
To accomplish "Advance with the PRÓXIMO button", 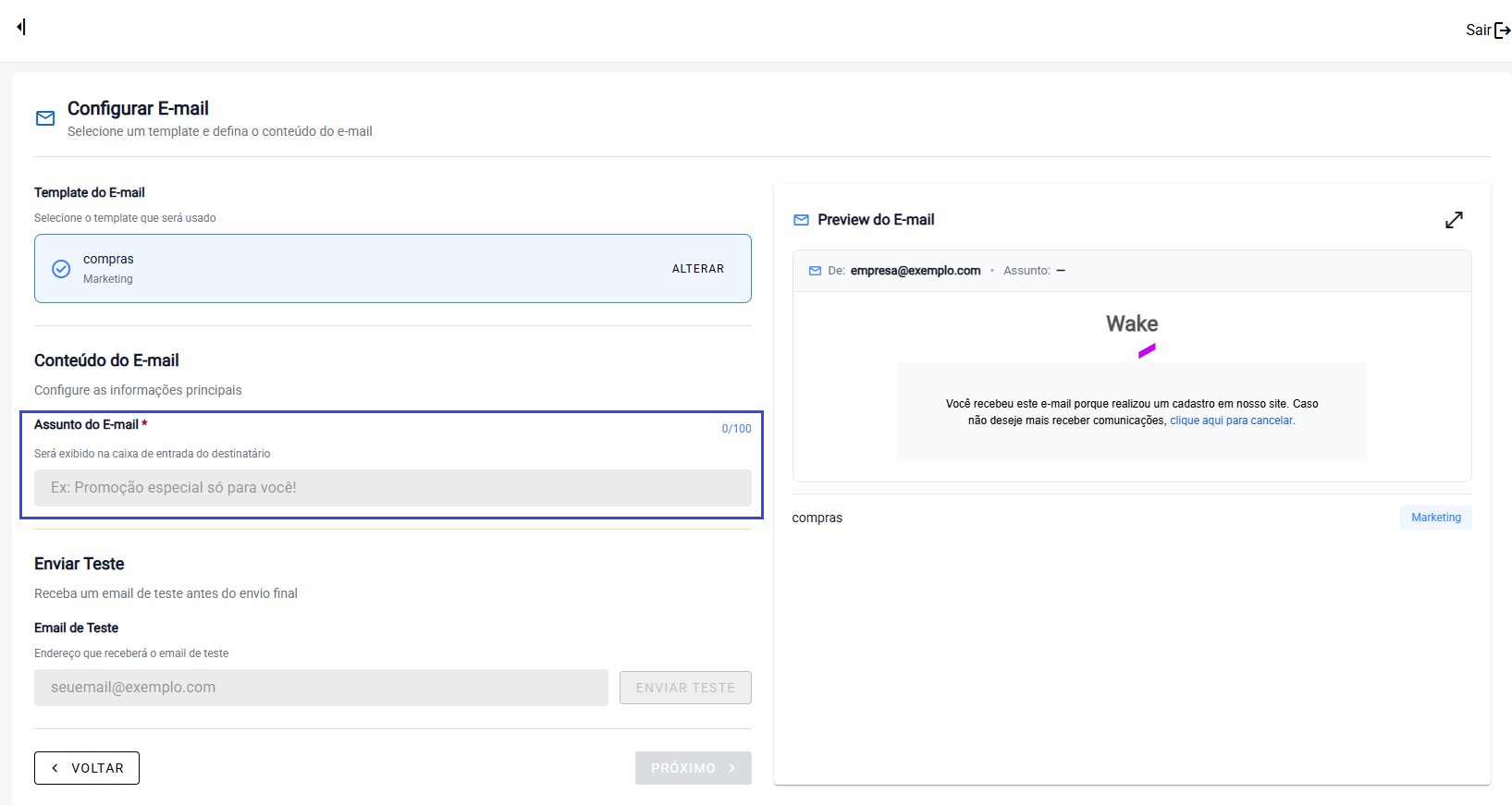I will point(693,768).
